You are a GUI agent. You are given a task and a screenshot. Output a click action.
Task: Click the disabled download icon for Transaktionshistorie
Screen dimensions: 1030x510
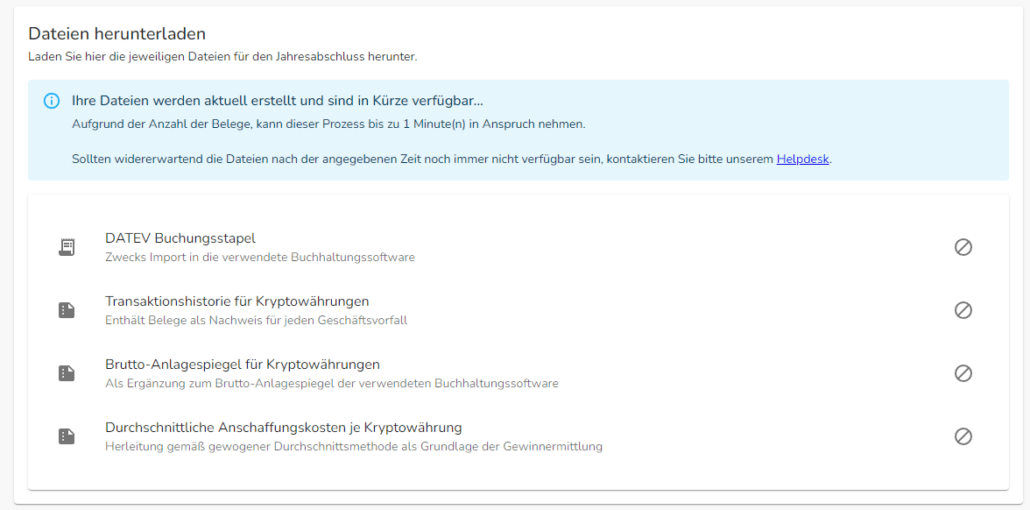963,310
